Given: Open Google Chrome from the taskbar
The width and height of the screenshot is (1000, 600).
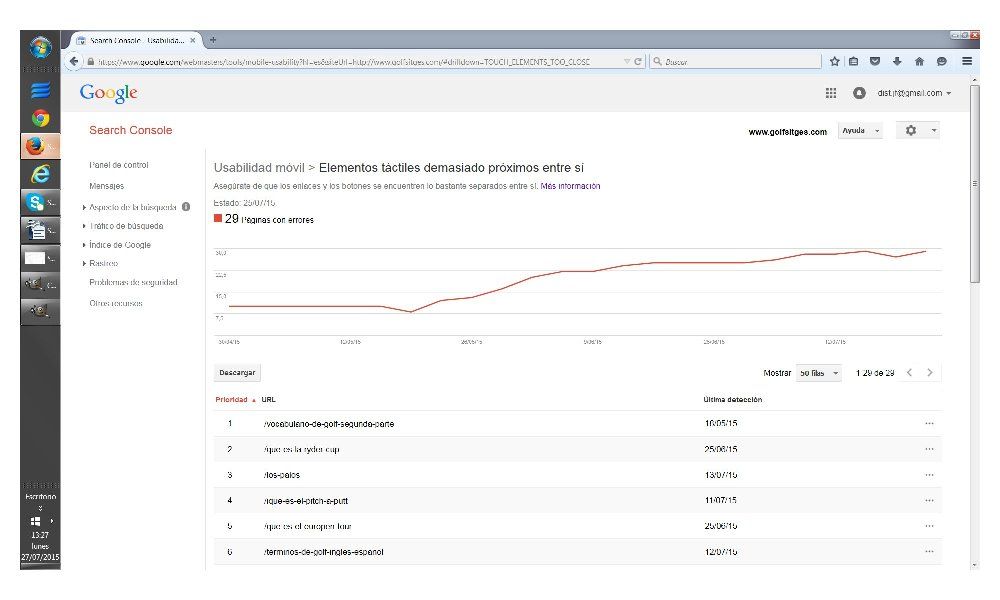Looking at the screenshot, I should [40, 118].
